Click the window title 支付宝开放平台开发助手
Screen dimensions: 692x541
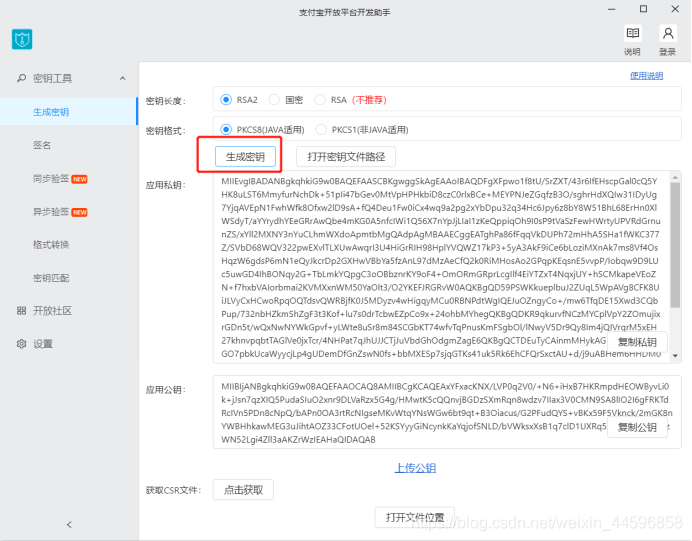point(345,12)
